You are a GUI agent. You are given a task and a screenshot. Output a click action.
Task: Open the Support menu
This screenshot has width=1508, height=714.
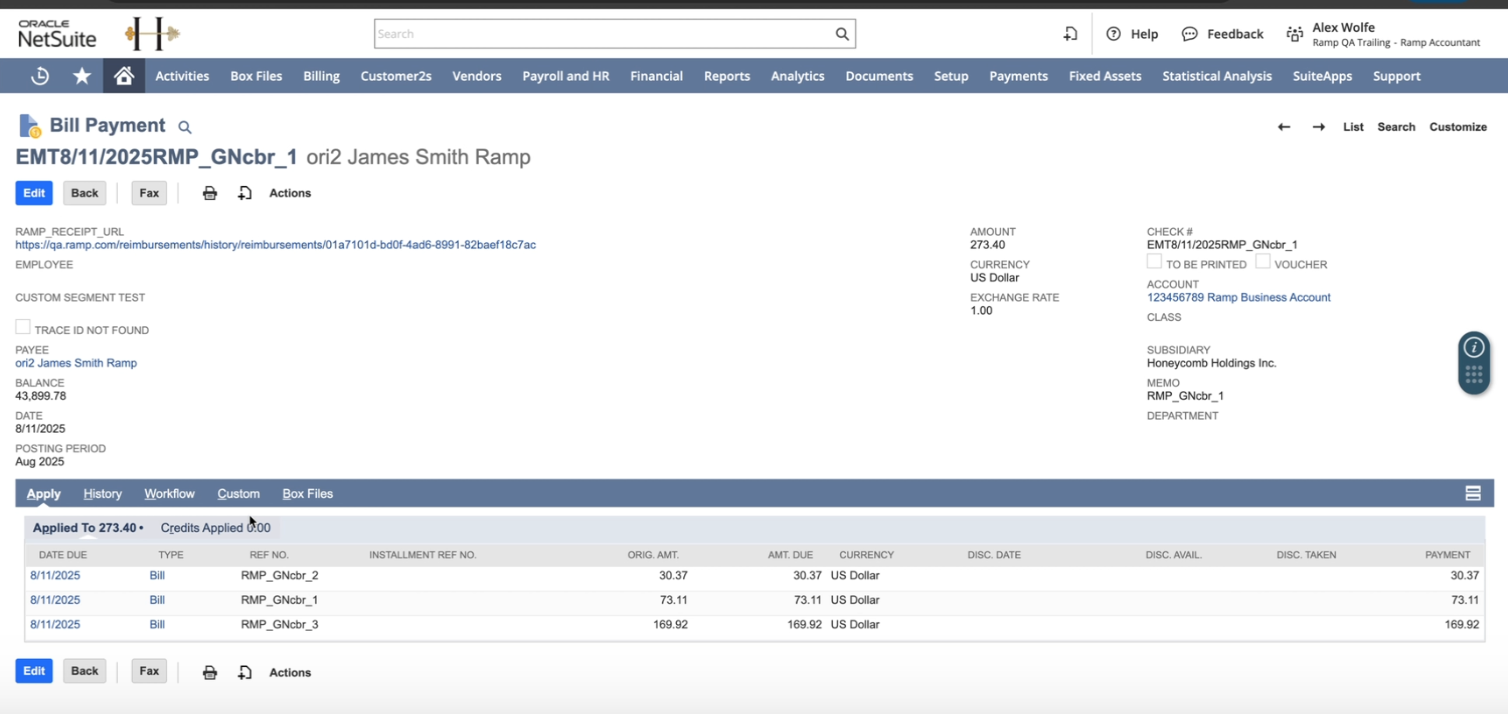click(x=1397, y=76)
